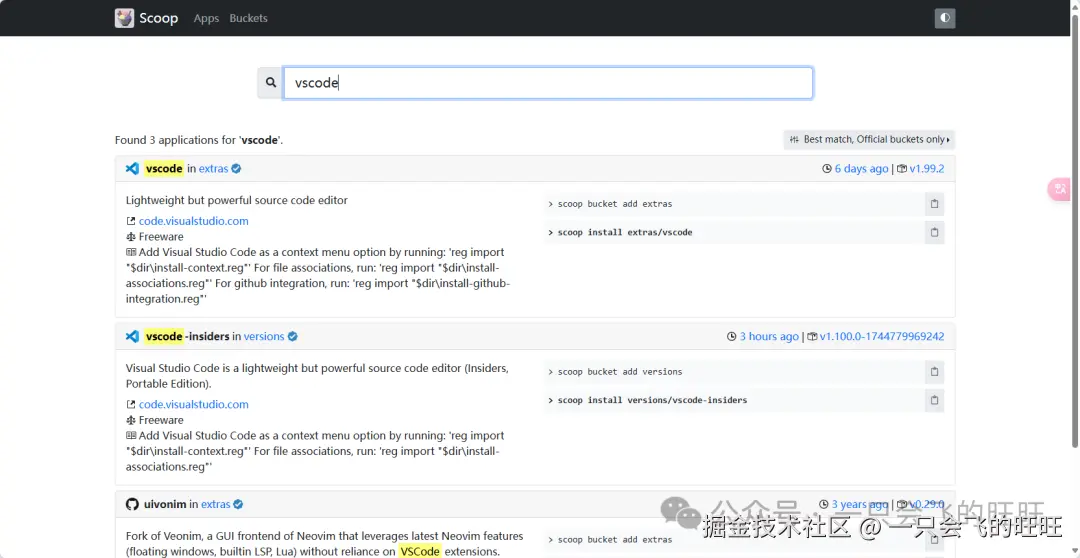
Task: Open the Buckets navigation item
Action: click(249, 18)
